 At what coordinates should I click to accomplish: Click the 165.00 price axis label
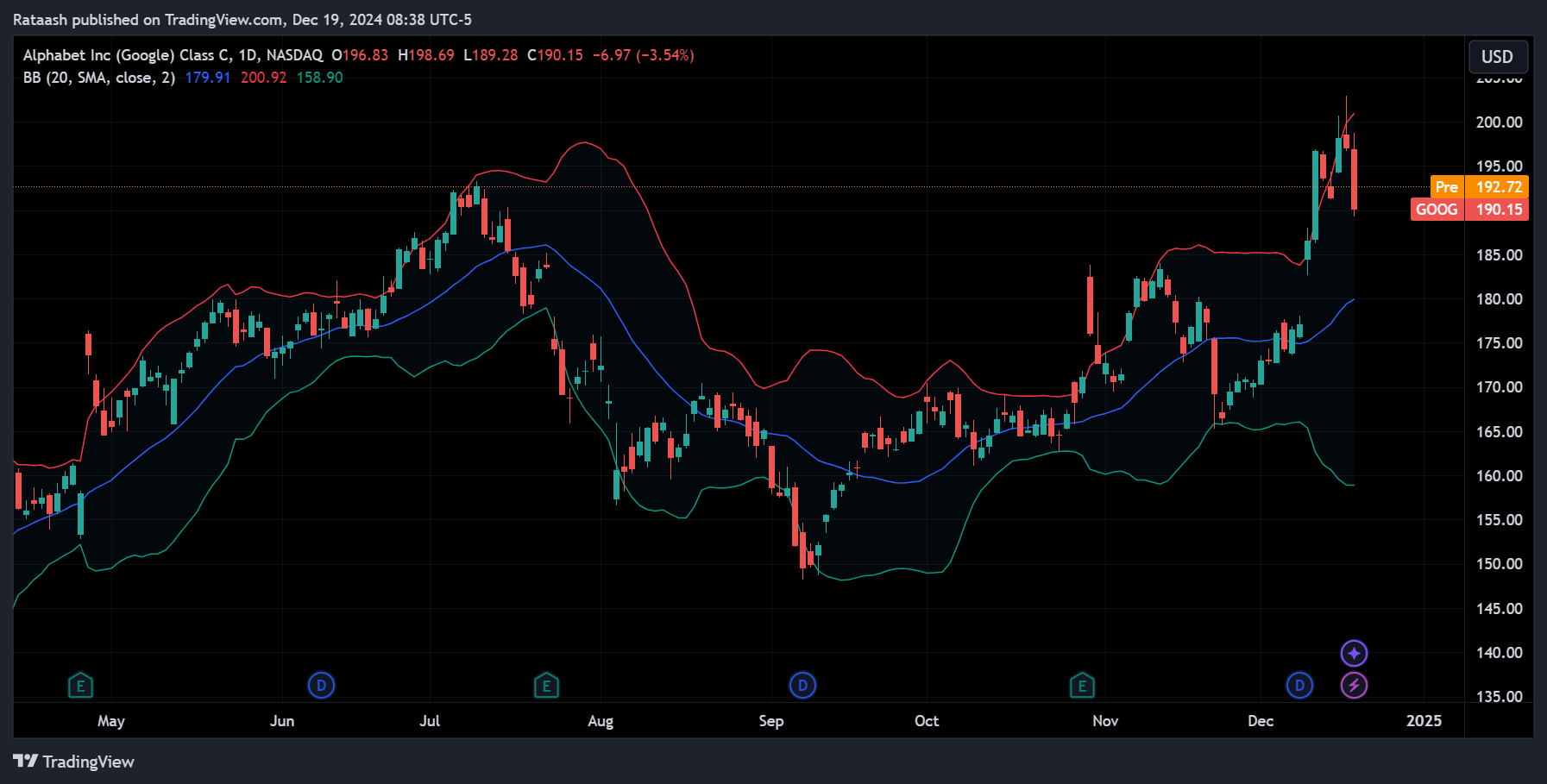point(1500,432)
